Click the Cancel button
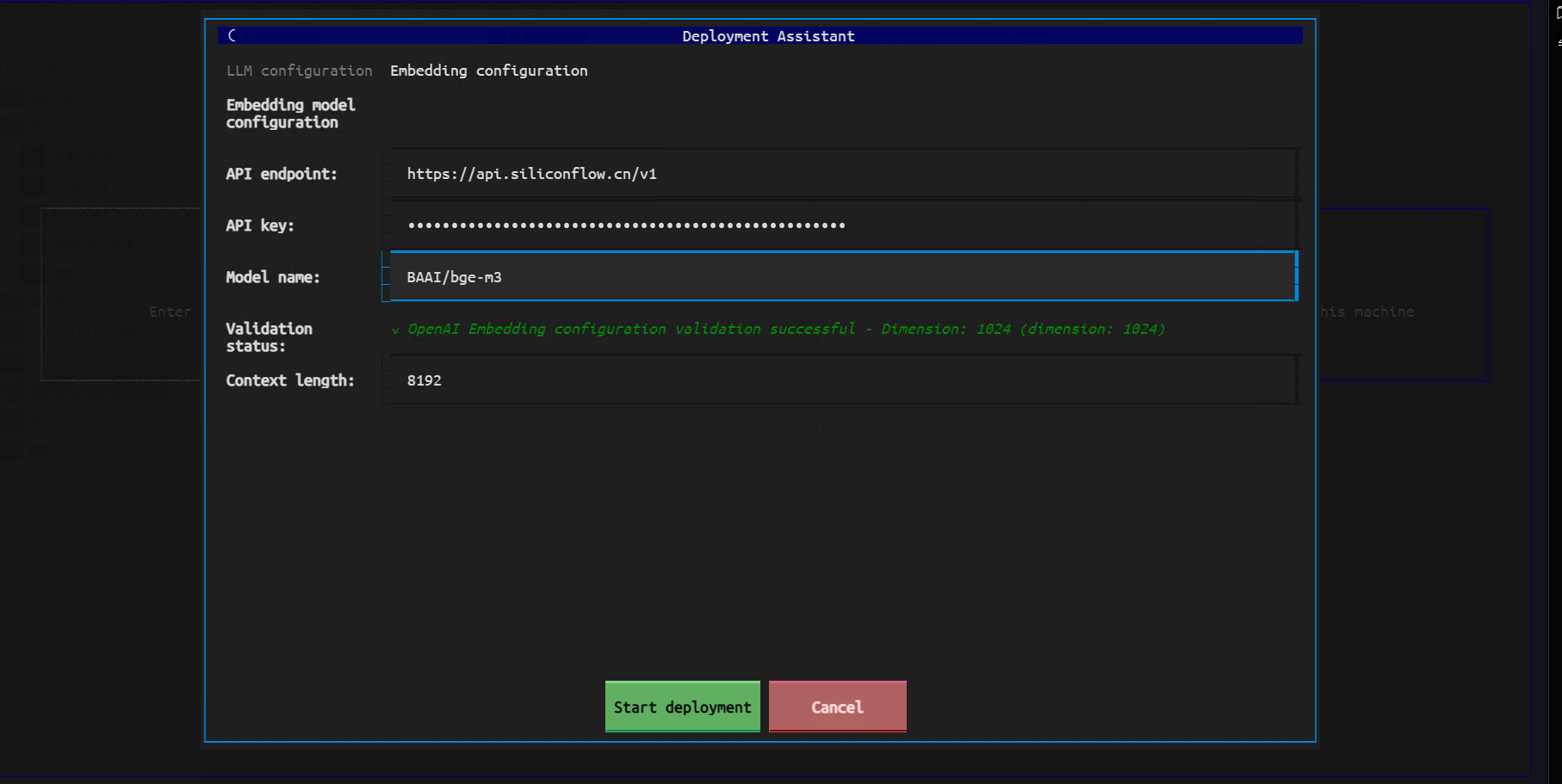The height and width of the screenshot is (784, 1562). tap(836, 707)
